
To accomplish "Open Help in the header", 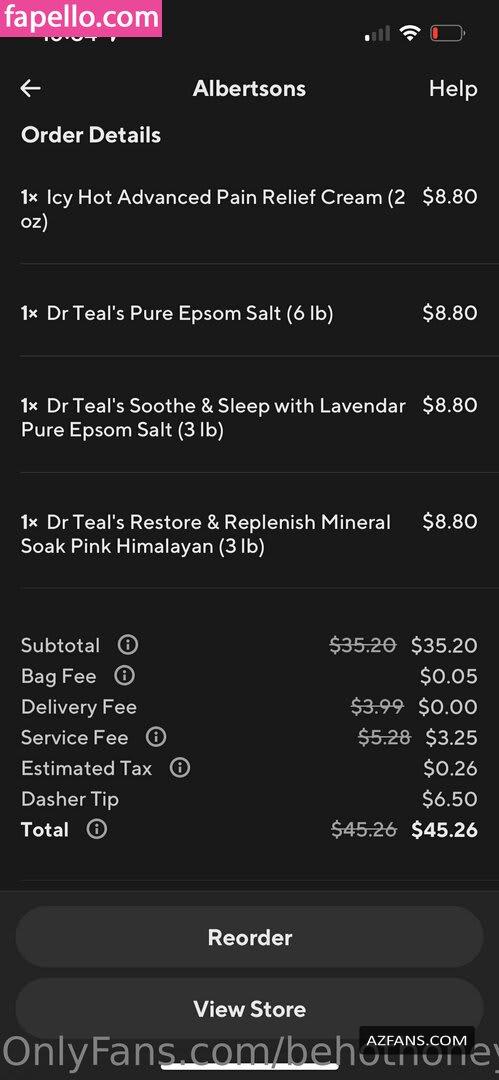I will (453, 88).
